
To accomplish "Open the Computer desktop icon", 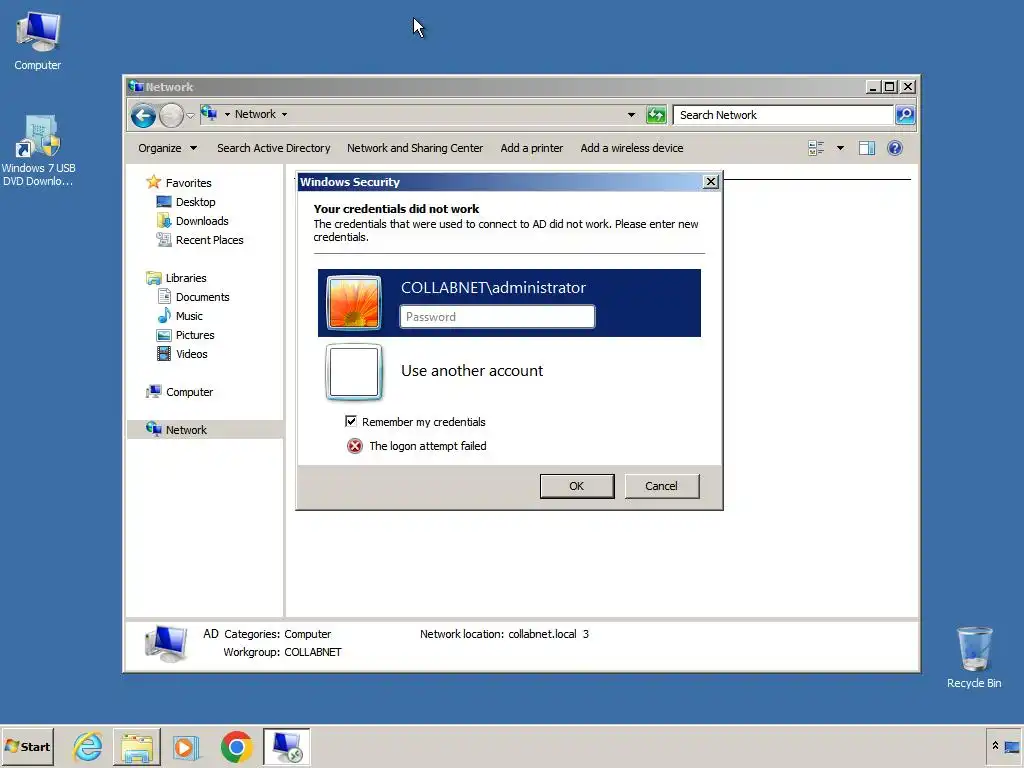I will (38, 40).
